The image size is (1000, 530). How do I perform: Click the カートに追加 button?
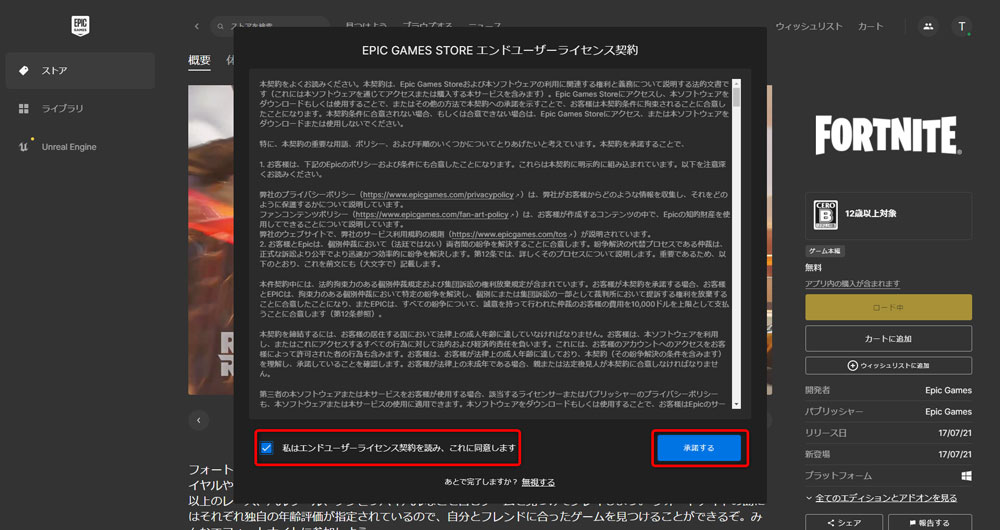tap(888, 339)
